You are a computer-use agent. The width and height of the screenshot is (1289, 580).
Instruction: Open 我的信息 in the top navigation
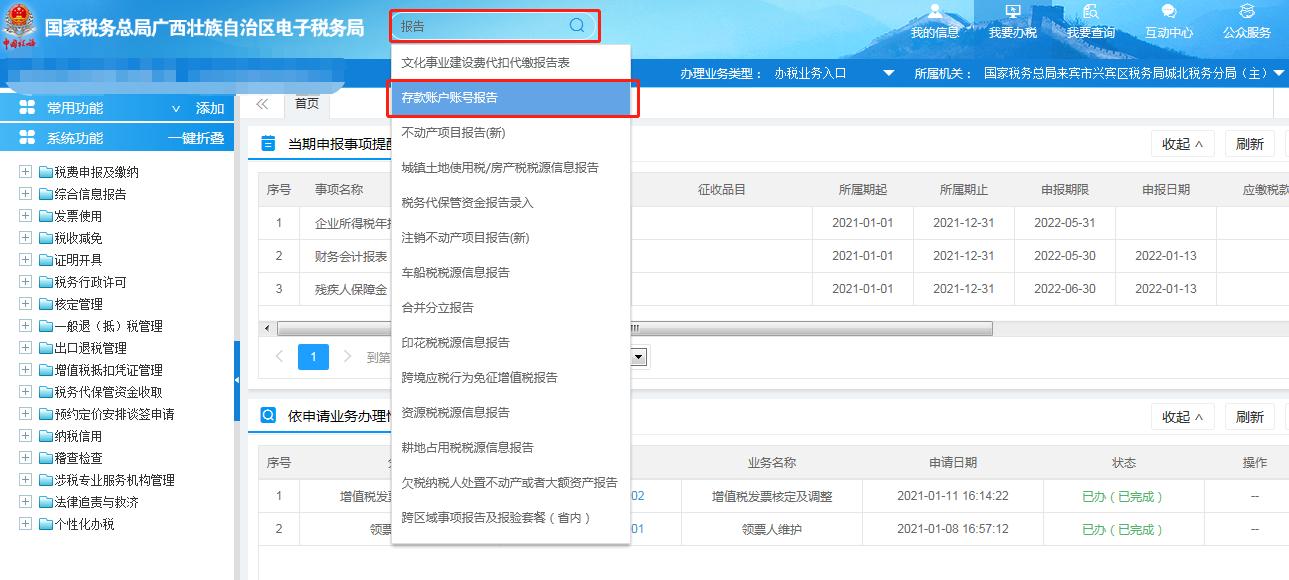[934, 22]
